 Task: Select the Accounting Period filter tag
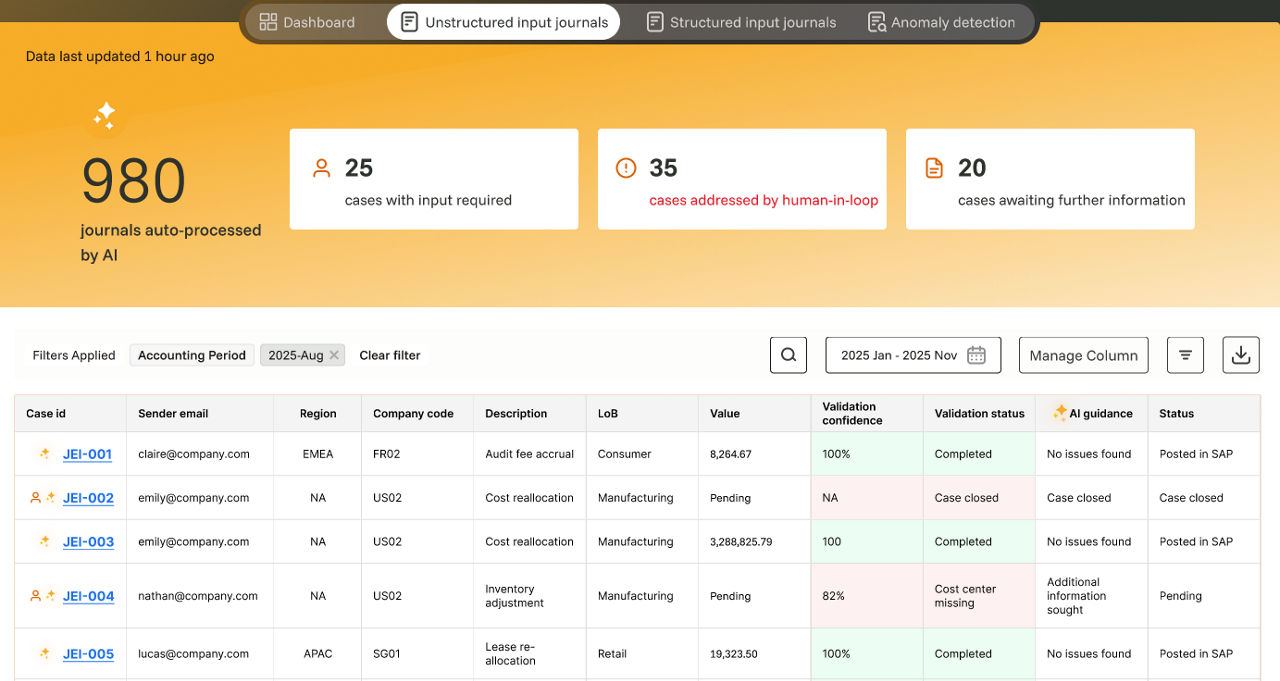click(x=191, y=355)
